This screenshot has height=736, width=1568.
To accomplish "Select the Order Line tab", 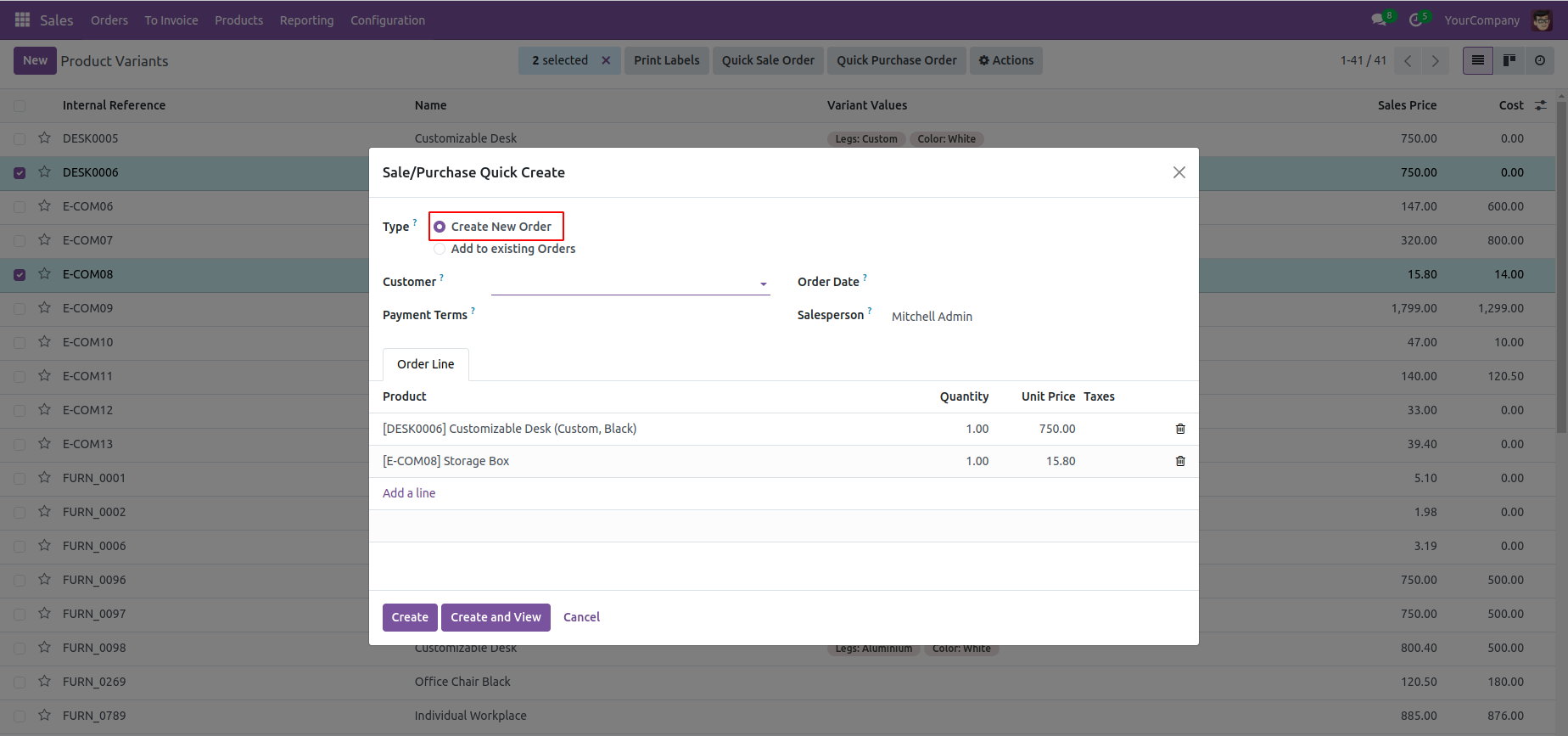I will [x=425, y=364].
